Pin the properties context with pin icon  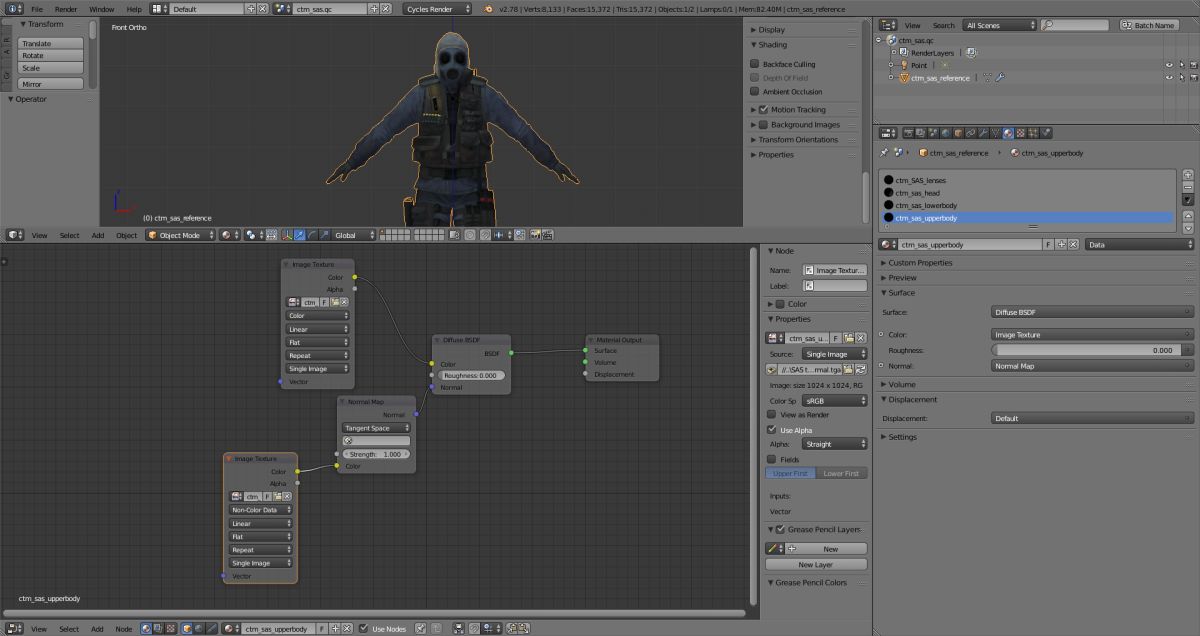pyautogui.click(x=884, y=153)
